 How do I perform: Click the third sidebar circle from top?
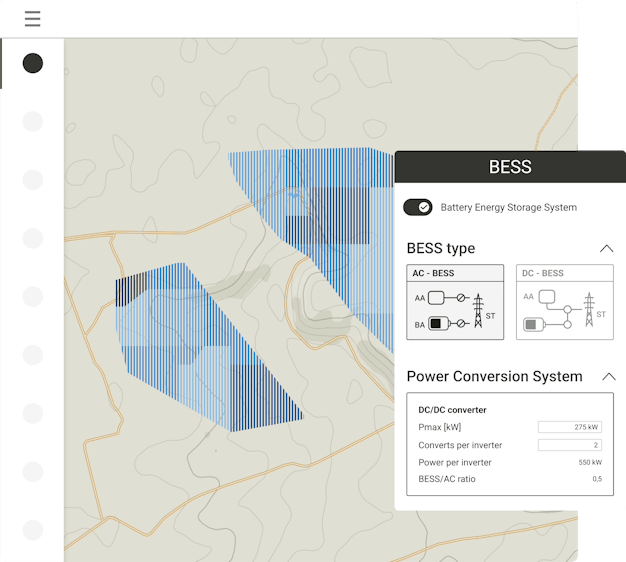pyautogui.click(x=32, y=180)
